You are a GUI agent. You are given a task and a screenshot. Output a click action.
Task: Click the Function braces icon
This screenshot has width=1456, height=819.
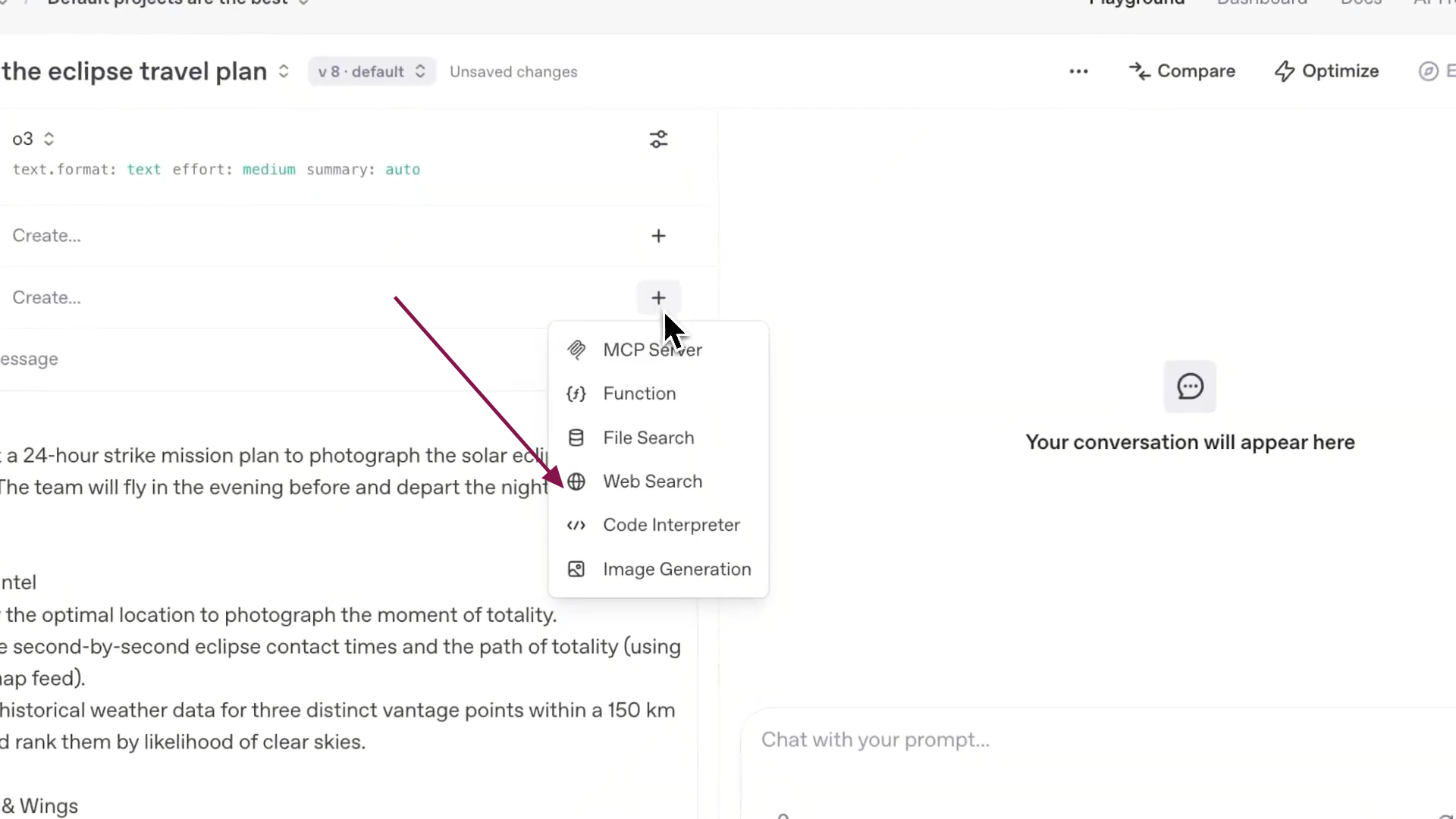point(576,394)
